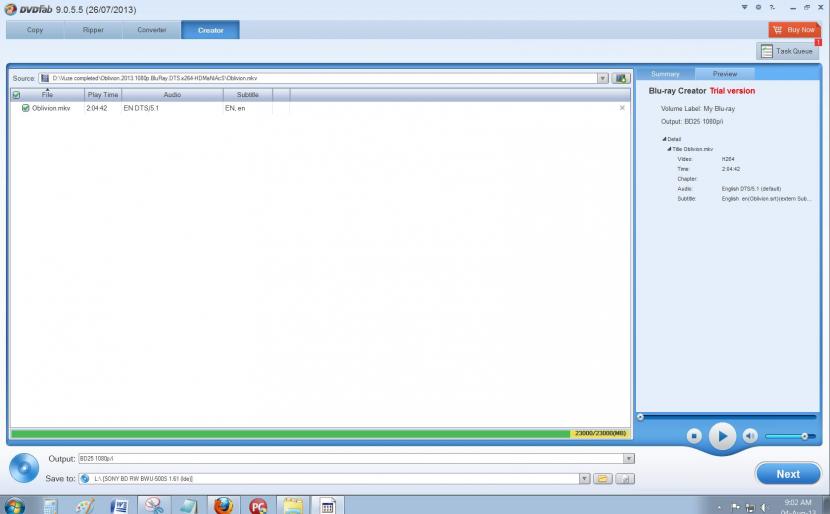Switch to the Copy tab
This screenshot has height=514, width=830.
click(35, 30)
